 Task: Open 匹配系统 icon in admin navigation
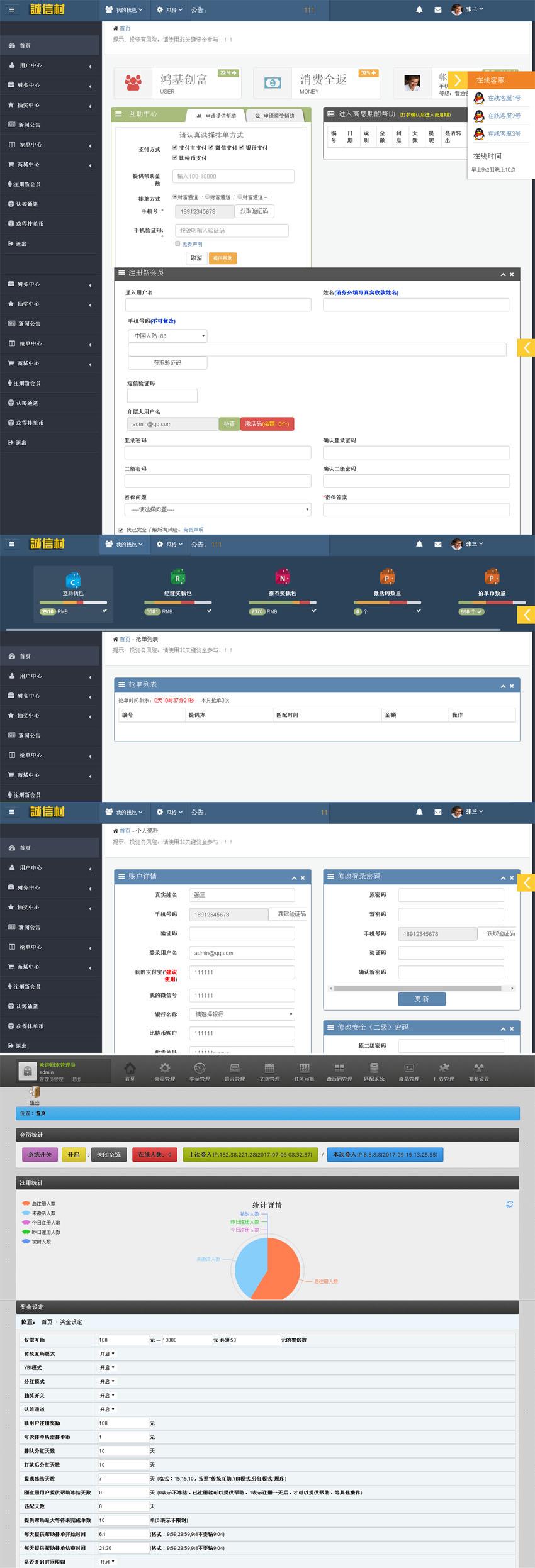374,1067
